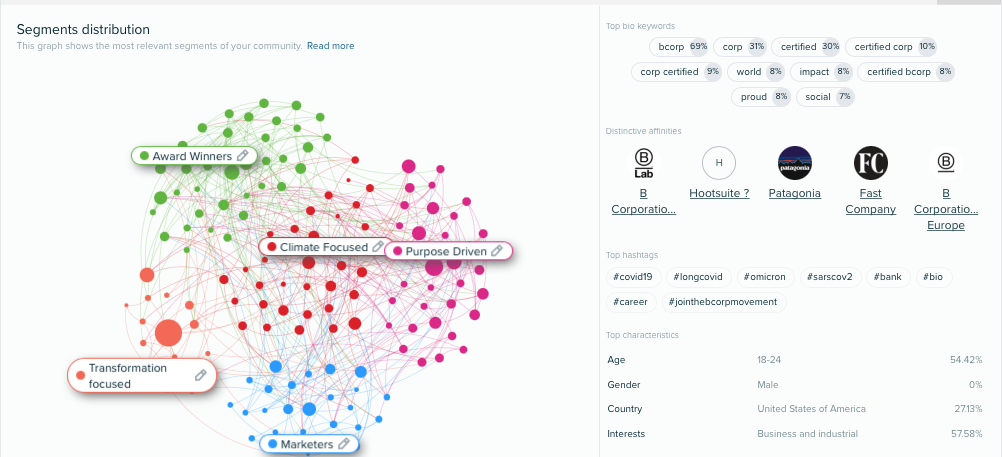The height and width of the screenshot is (457, 1002).
Task: Edit the Purpose Driven segment name
Action: pos(497,251)
